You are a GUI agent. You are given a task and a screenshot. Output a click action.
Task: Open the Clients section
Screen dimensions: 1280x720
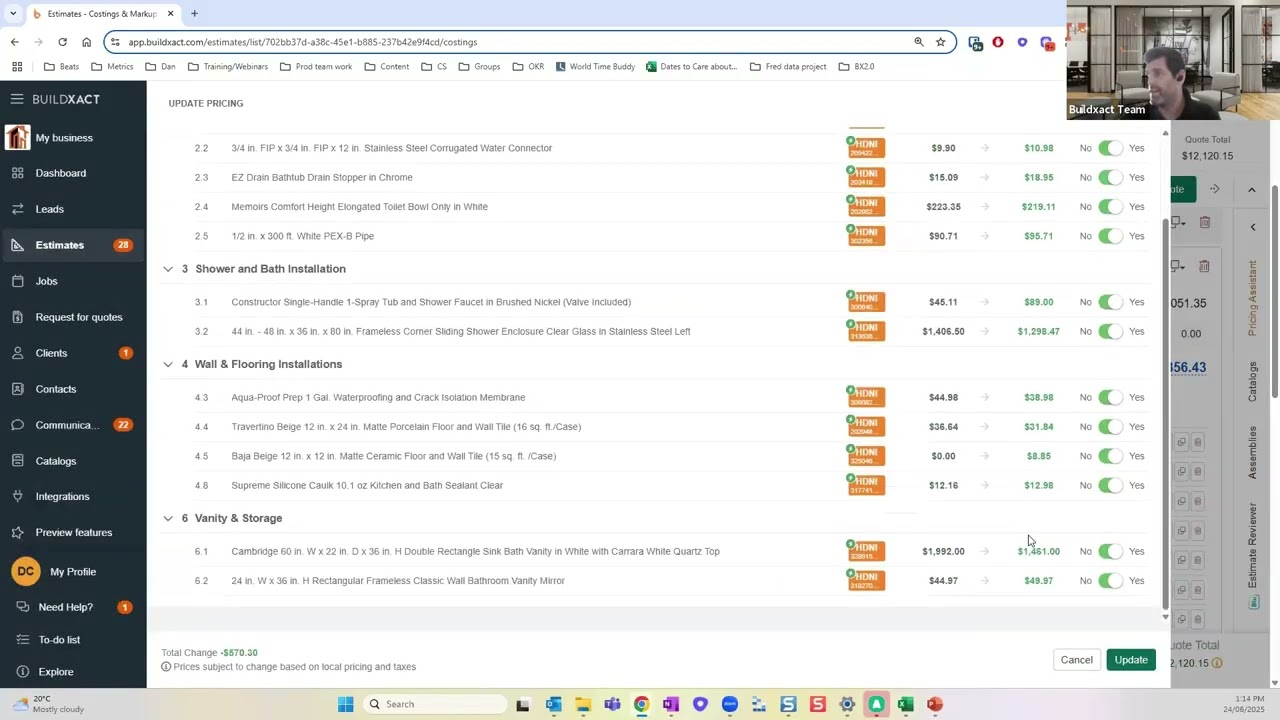[x=51, y=353]
